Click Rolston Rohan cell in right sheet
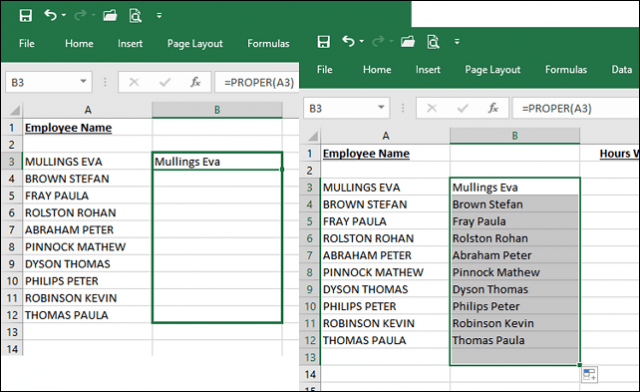 coord(515,238)
